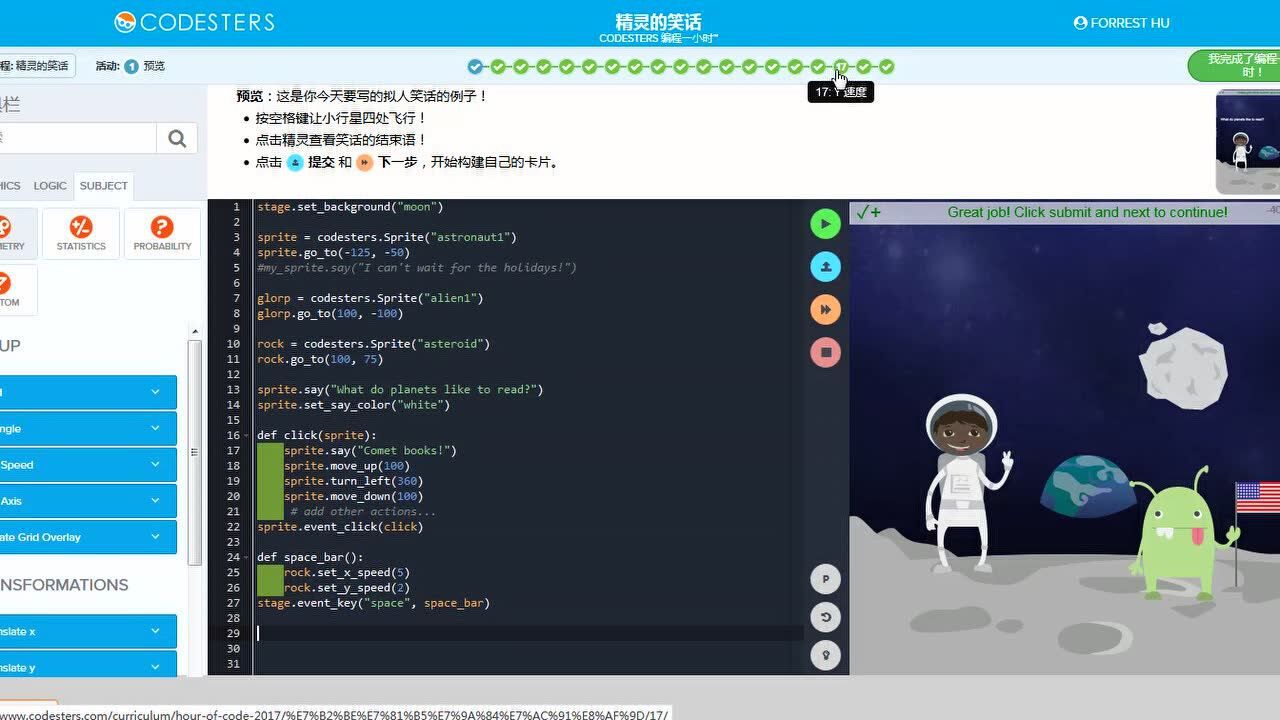Expand the Speed dropdown in the sidebar
The width and height of the screenshot is (1280, 720).
(x=88, y=464)
